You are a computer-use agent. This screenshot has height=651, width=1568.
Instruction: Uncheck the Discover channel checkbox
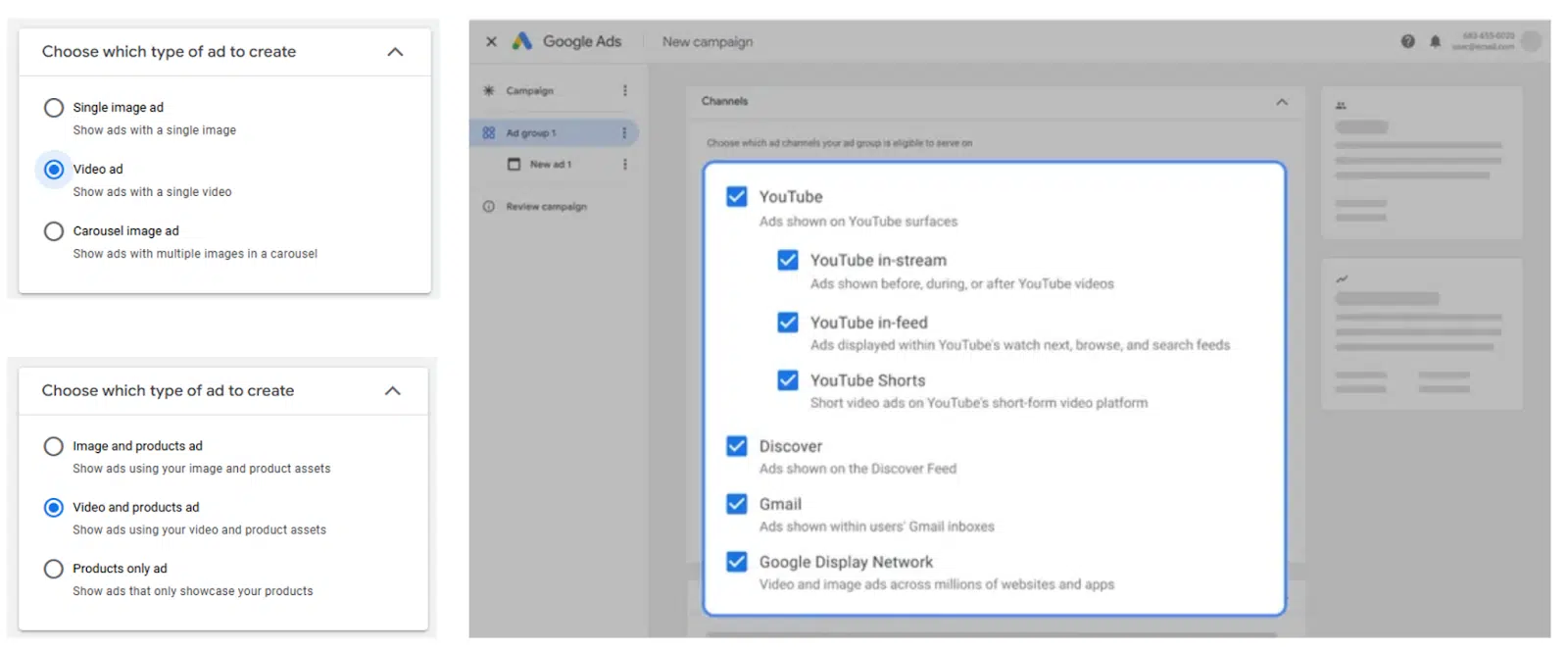coord(736,446)
